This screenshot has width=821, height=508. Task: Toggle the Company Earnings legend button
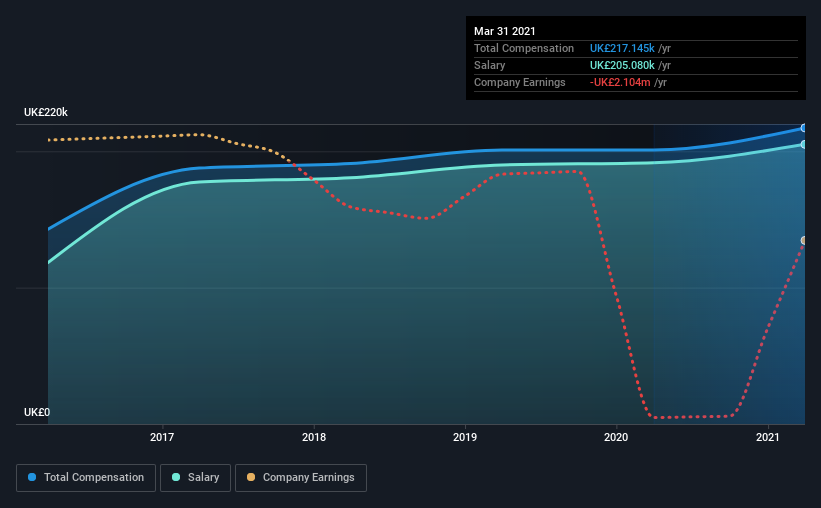[x=301, y=478]
